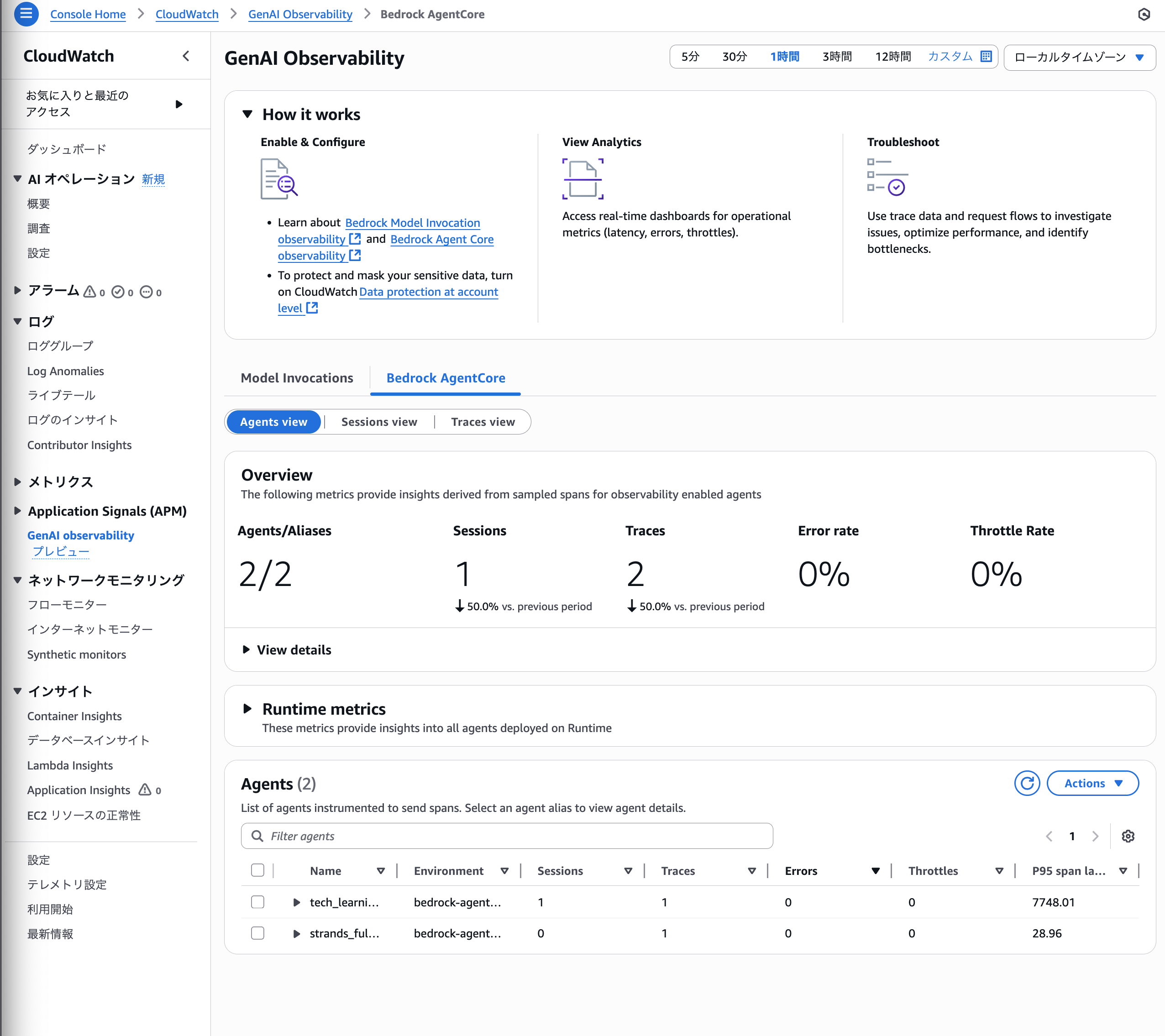Sort agents by Name column arrow
This screenshot has width=1165, height=1036.
pyautogui.click(x=381, y=871)
